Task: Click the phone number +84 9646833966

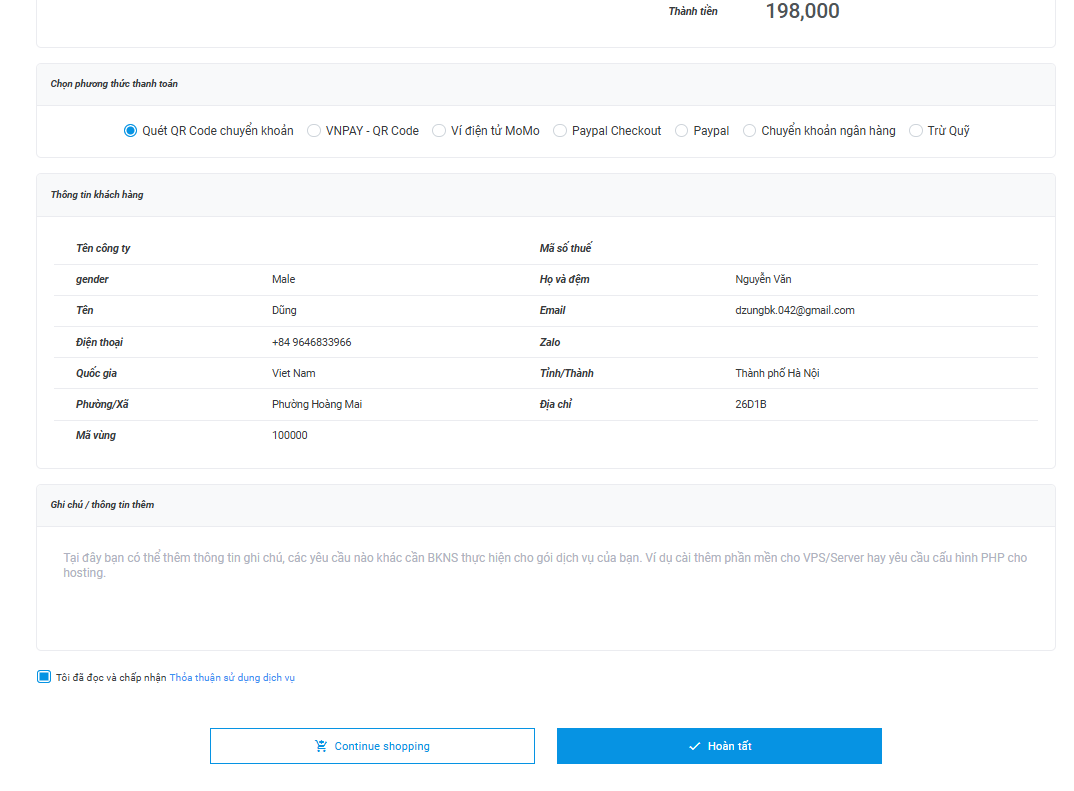Action: click(x=311, y=342)
